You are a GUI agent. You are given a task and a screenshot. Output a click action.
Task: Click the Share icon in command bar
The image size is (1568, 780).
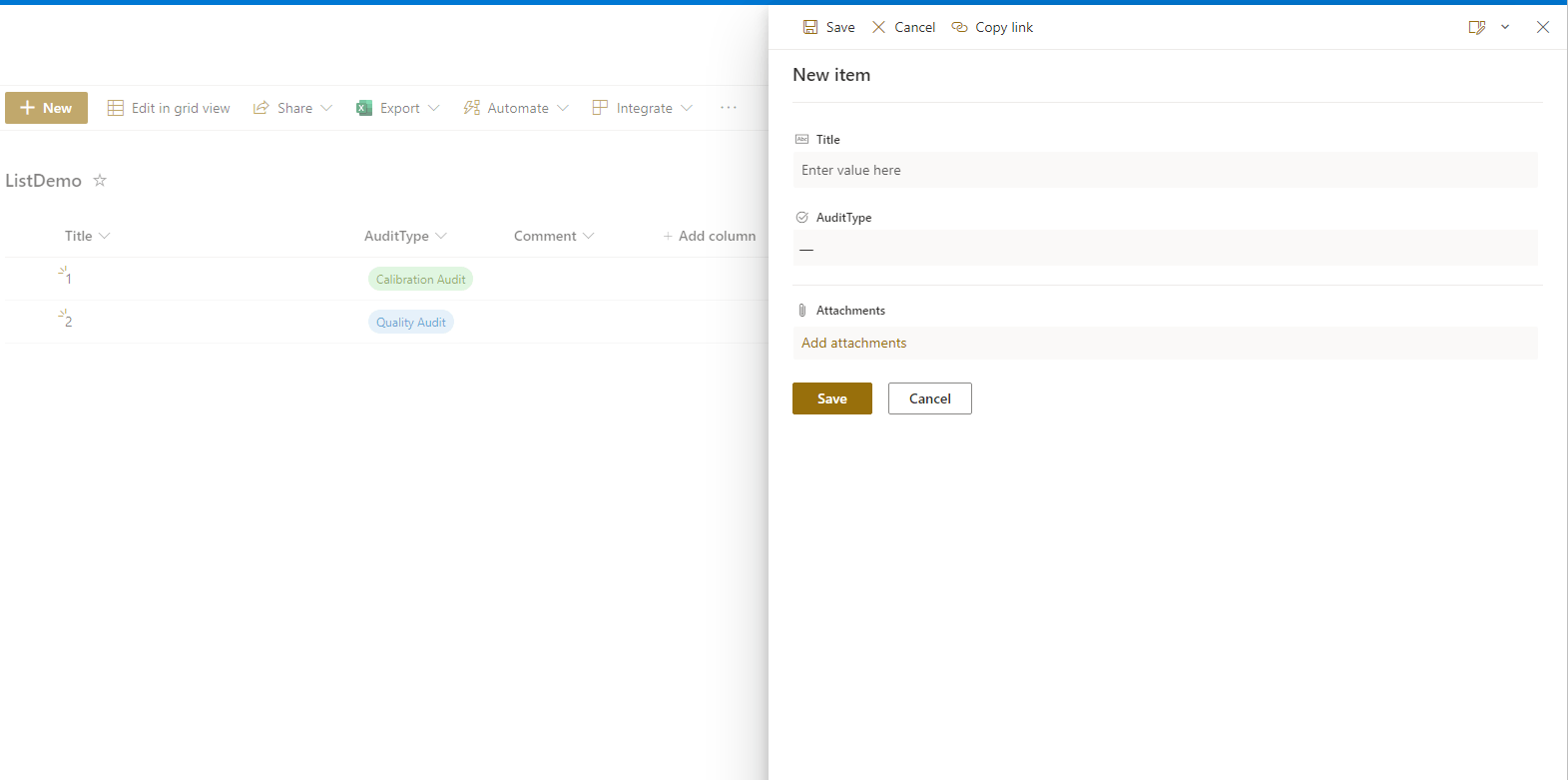[261, 108]
